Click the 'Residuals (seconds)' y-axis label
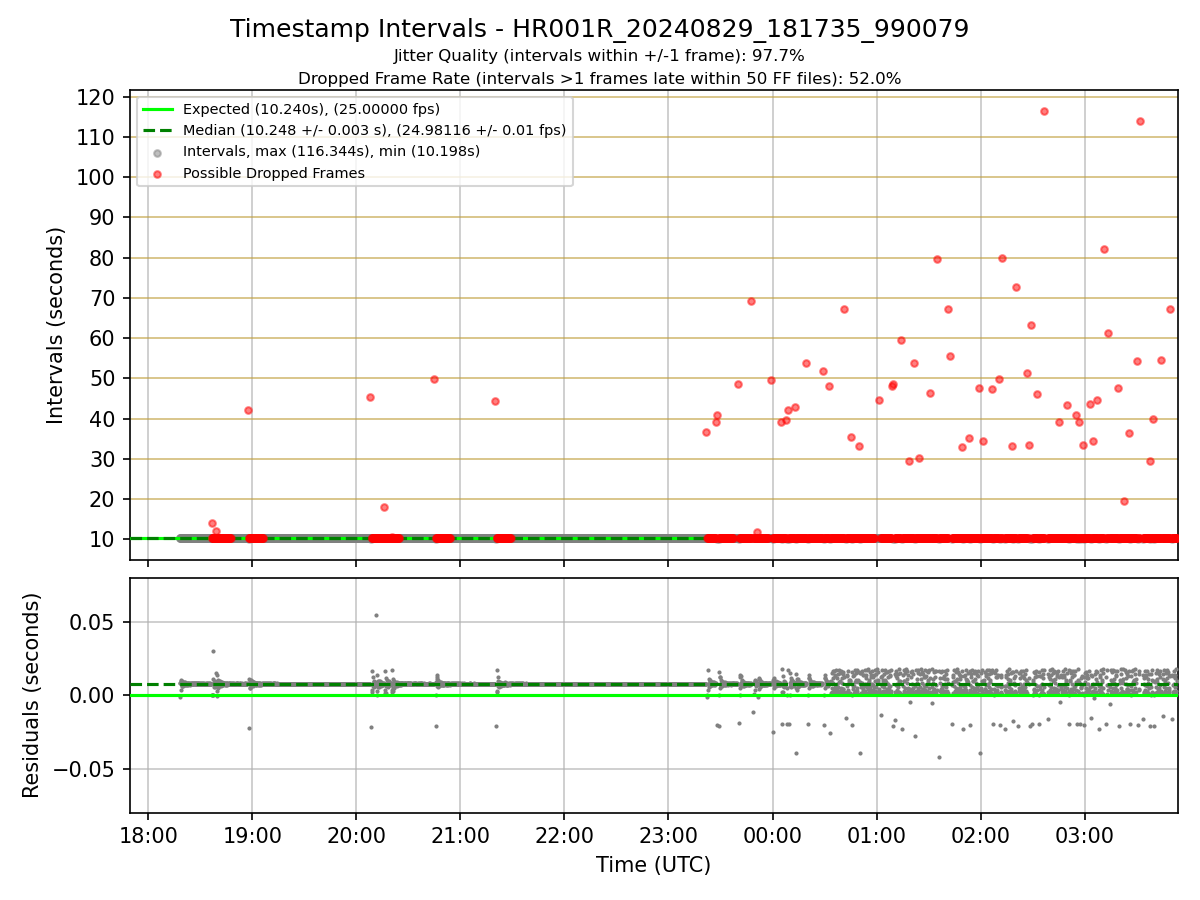 [32, 695]
